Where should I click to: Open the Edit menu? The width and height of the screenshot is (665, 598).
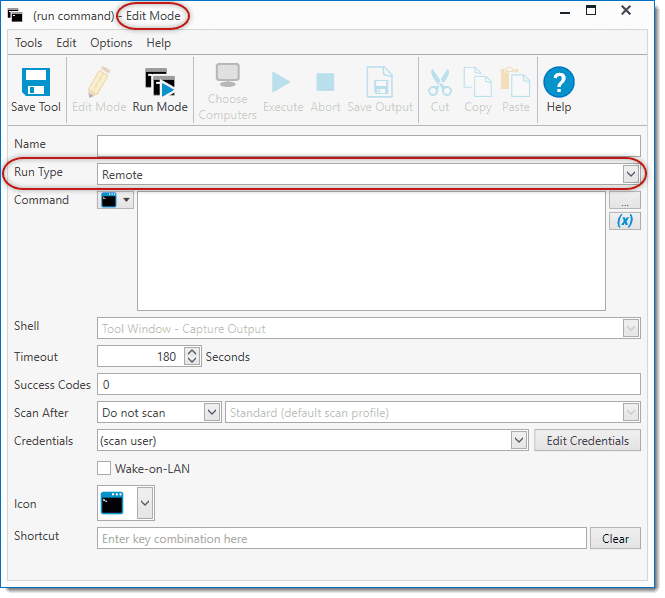[x=66, y=43]
